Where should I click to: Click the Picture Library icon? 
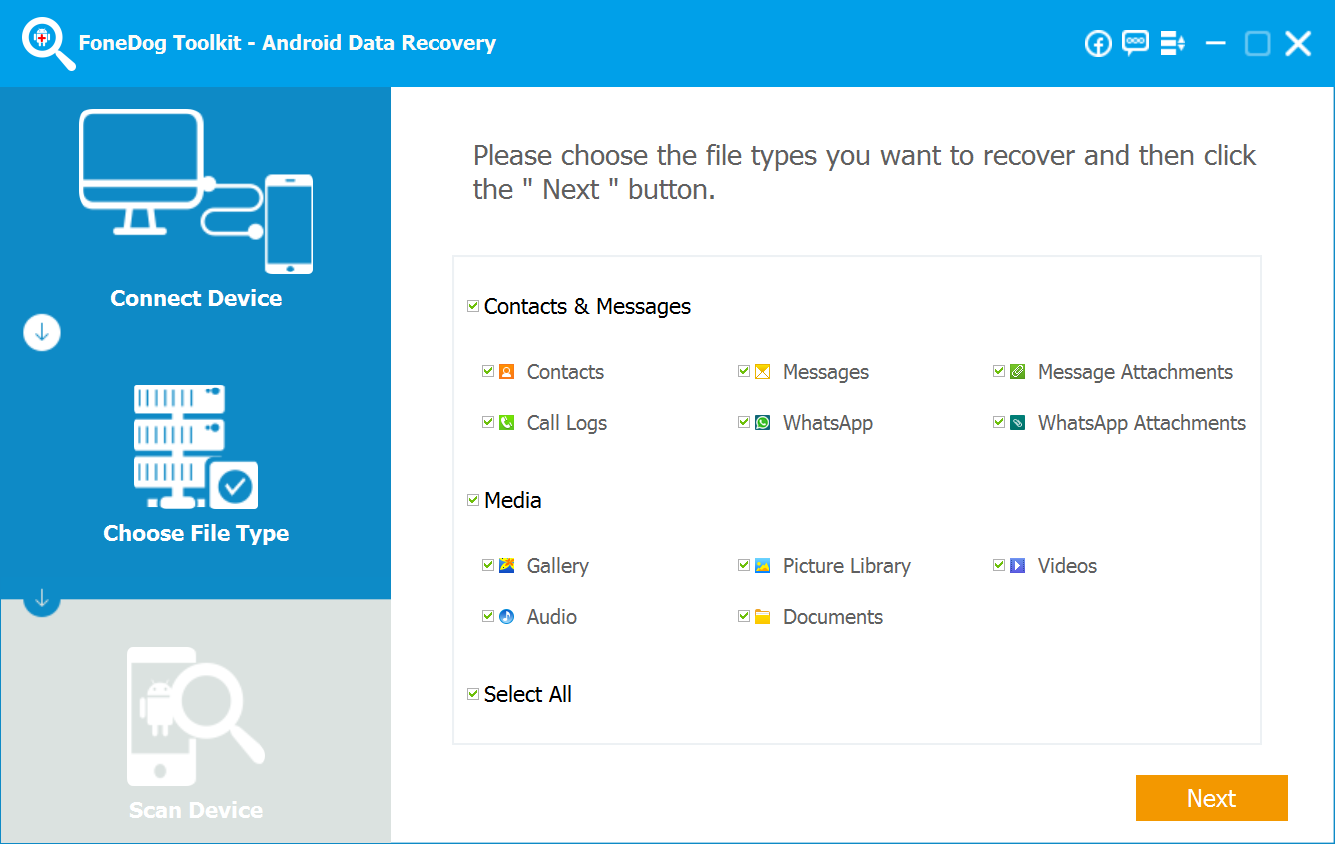point(763,566)
